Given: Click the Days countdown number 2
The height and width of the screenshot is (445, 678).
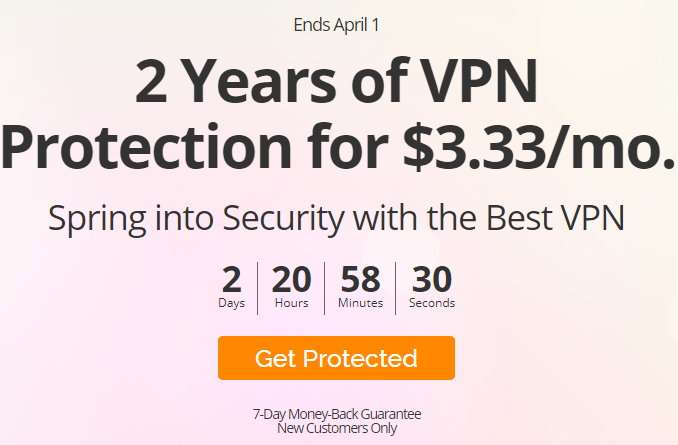Looking at the screenshot, I should coord(232,279).
